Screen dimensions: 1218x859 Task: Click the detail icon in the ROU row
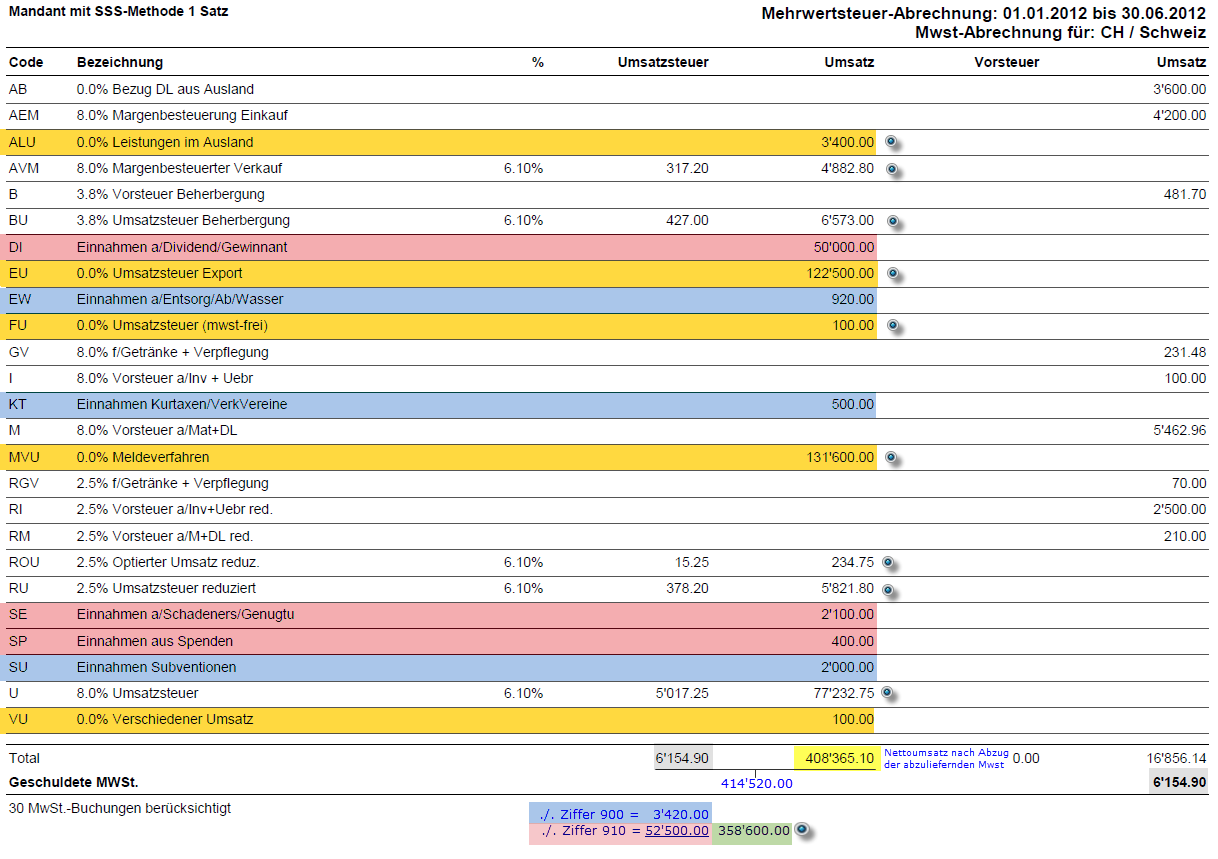[887, 563]
